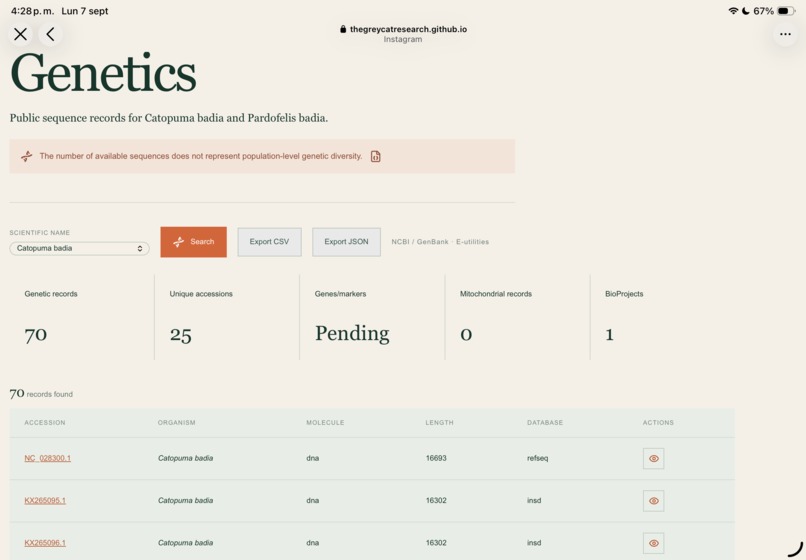This screenshot has height=560, width=806.
Task: Export results as CSV
Action: pos(269,242)
